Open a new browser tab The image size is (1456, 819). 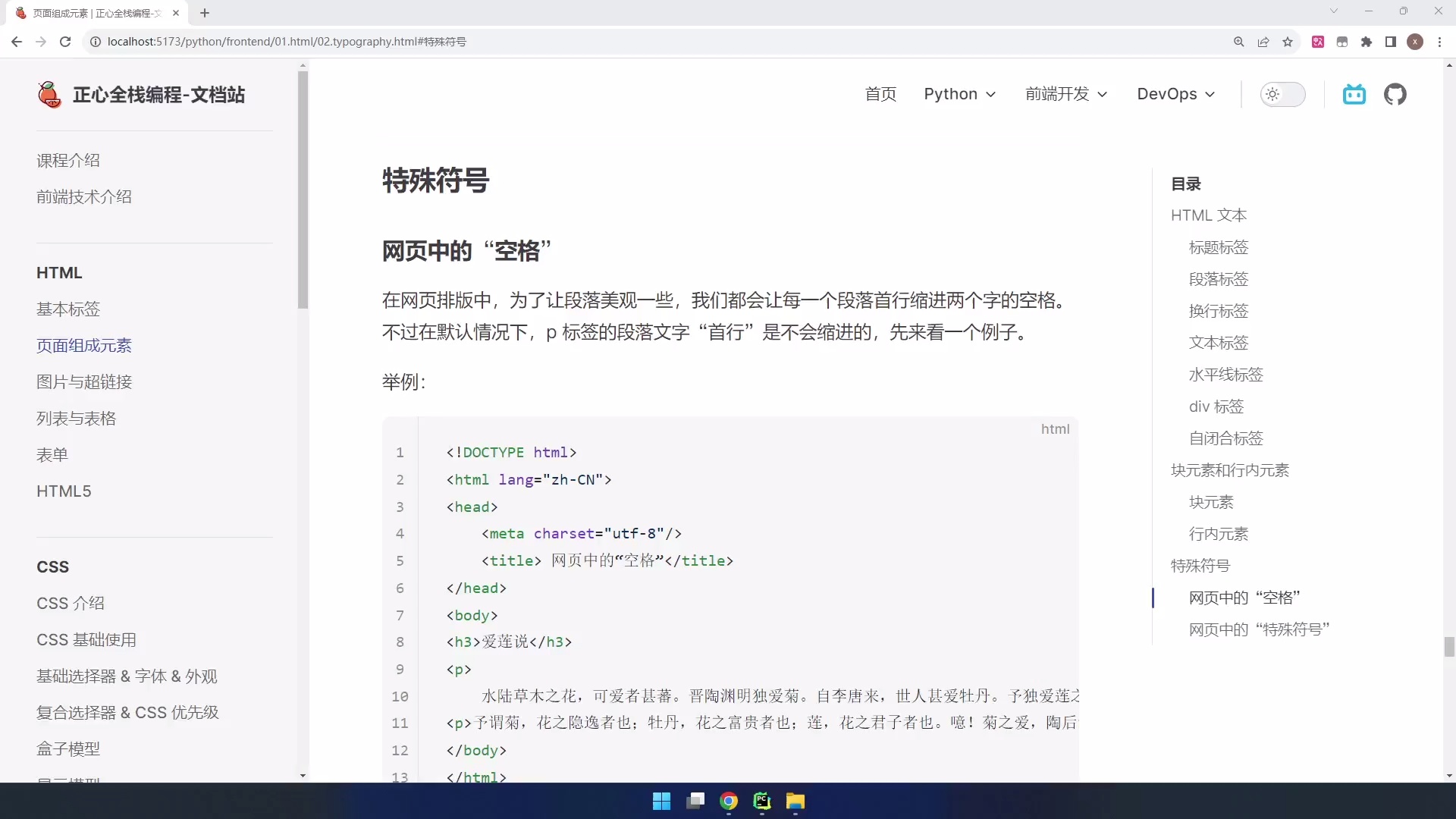[205, 13]
